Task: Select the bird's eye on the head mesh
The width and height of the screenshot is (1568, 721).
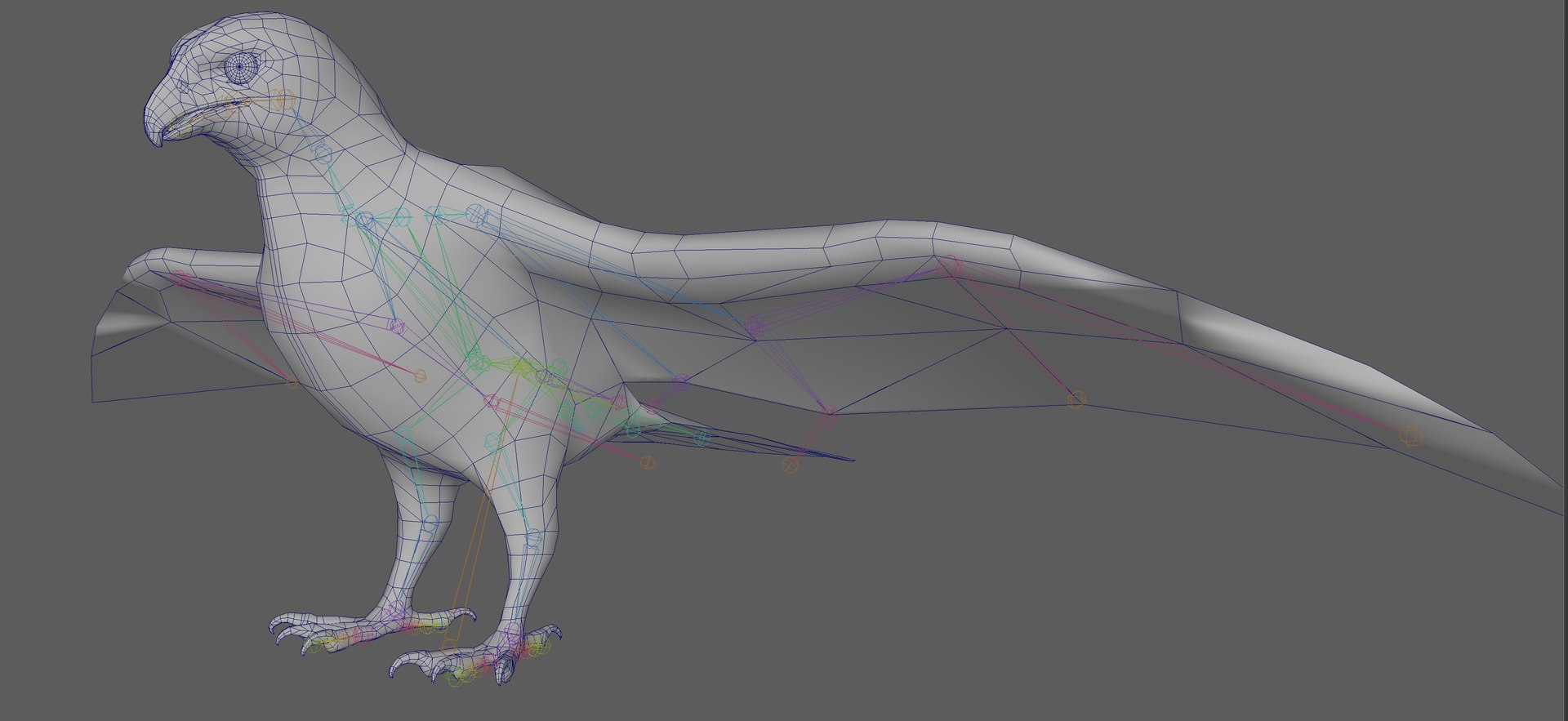Action: 241,67
